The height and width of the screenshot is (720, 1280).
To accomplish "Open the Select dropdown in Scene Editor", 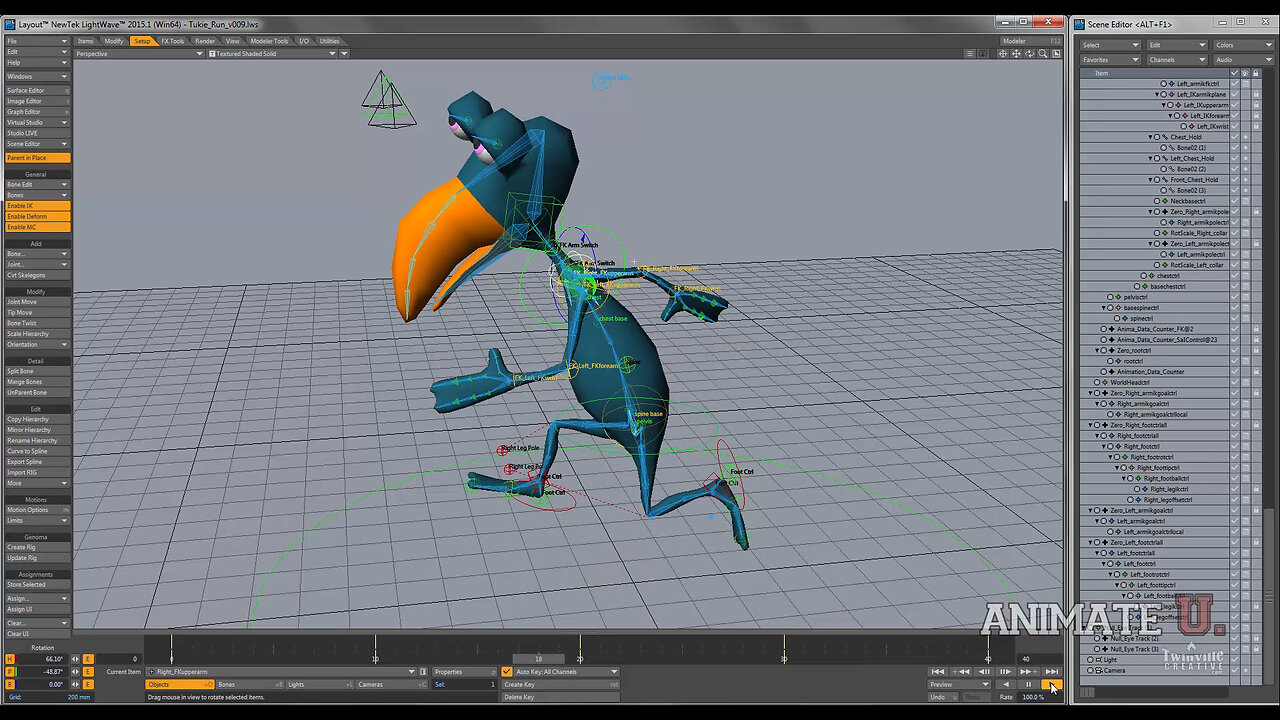I will pyautogui.click(x=1110, y=45).
